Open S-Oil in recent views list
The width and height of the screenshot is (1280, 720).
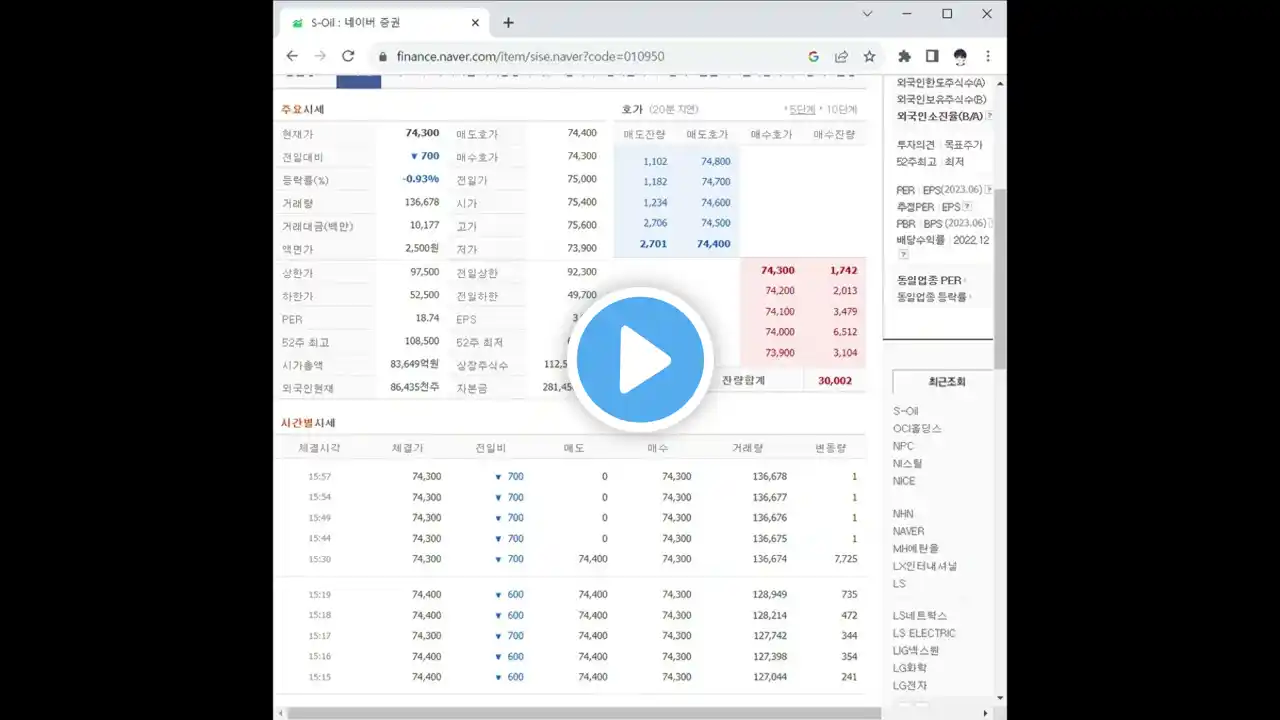(x=906, y=411)
